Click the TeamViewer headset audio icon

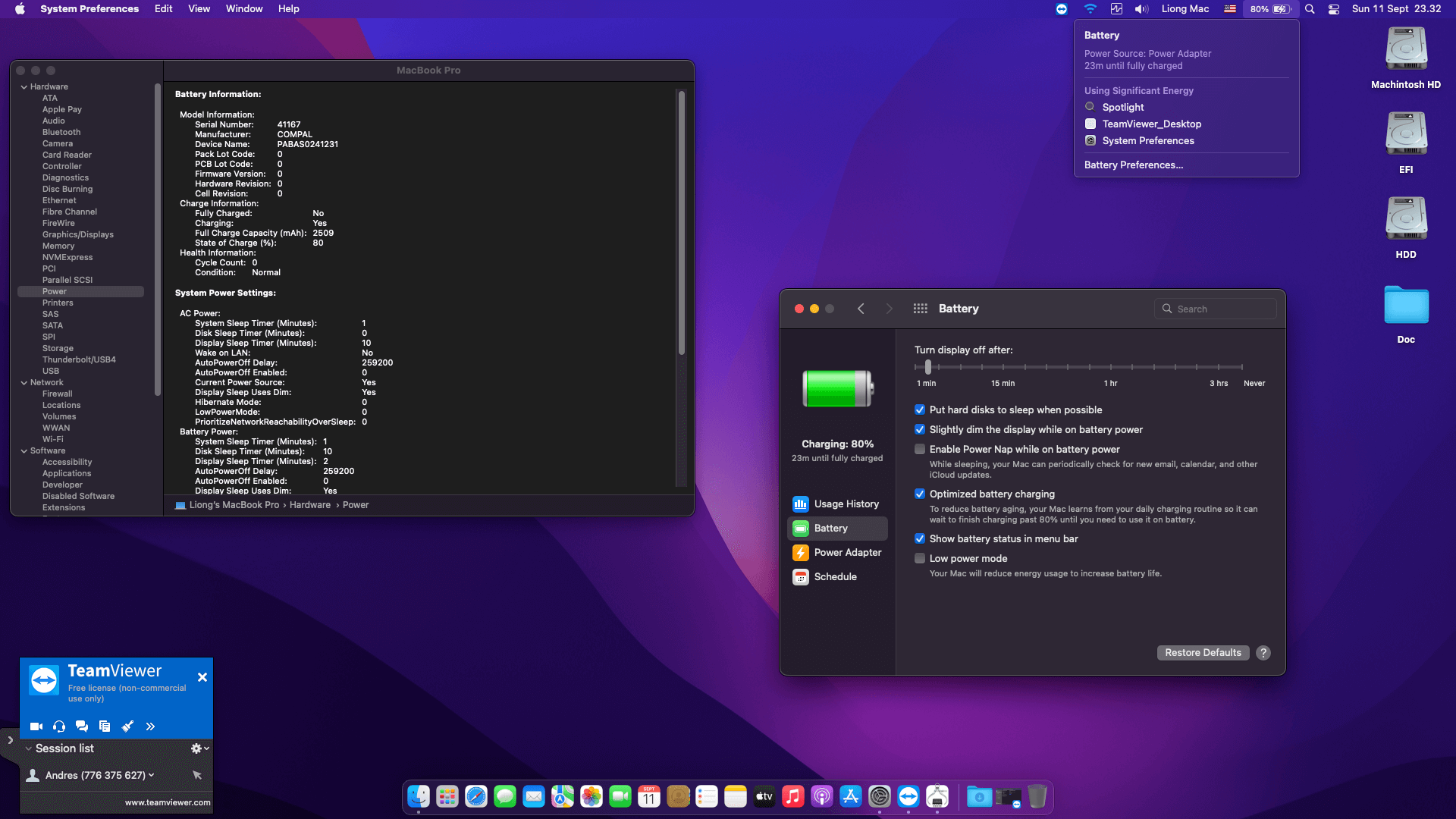click(x=59, y=726)
